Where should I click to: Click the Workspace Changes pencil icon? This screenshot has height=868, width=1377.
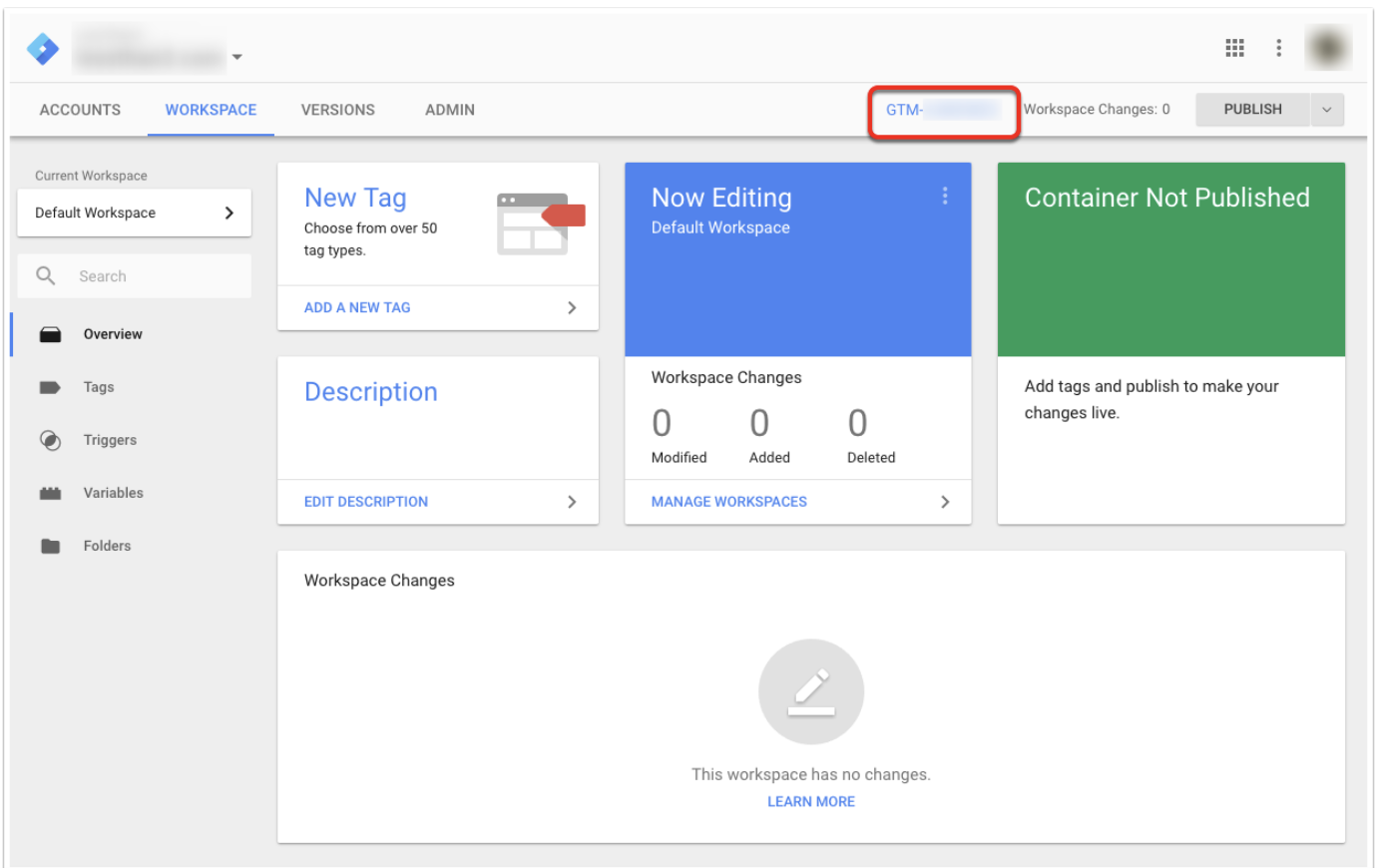click(810, 691)
